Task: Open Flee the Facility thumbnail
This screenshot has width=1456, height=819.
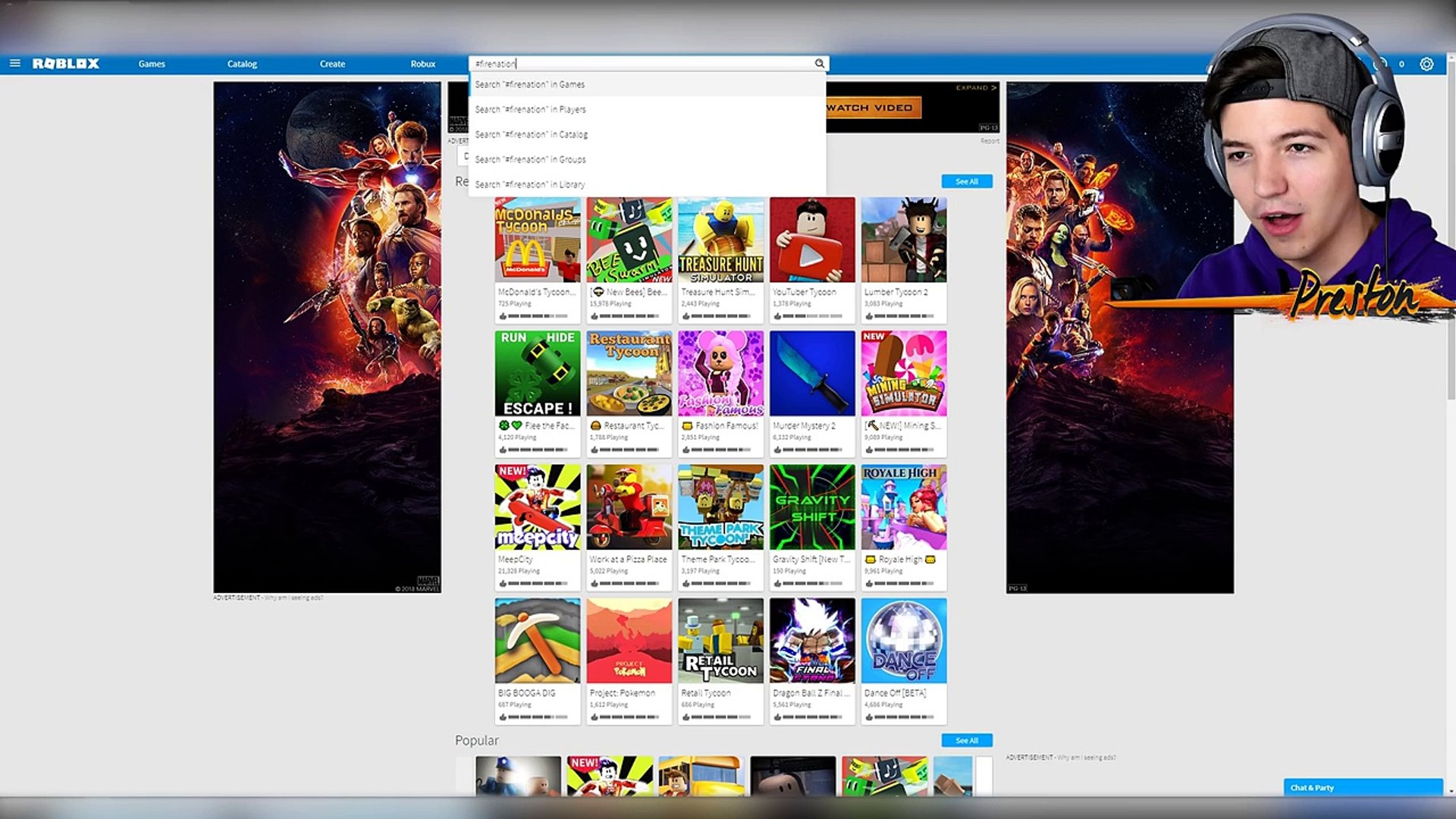Action: coord(538,373)
